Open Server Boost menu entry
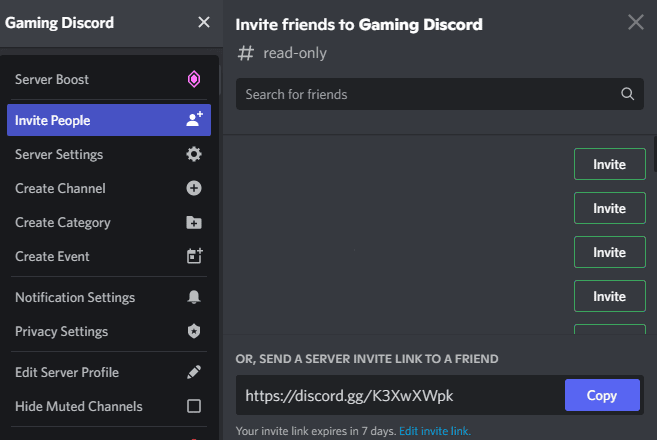This screenshot has width=657, height=440. 109,79
